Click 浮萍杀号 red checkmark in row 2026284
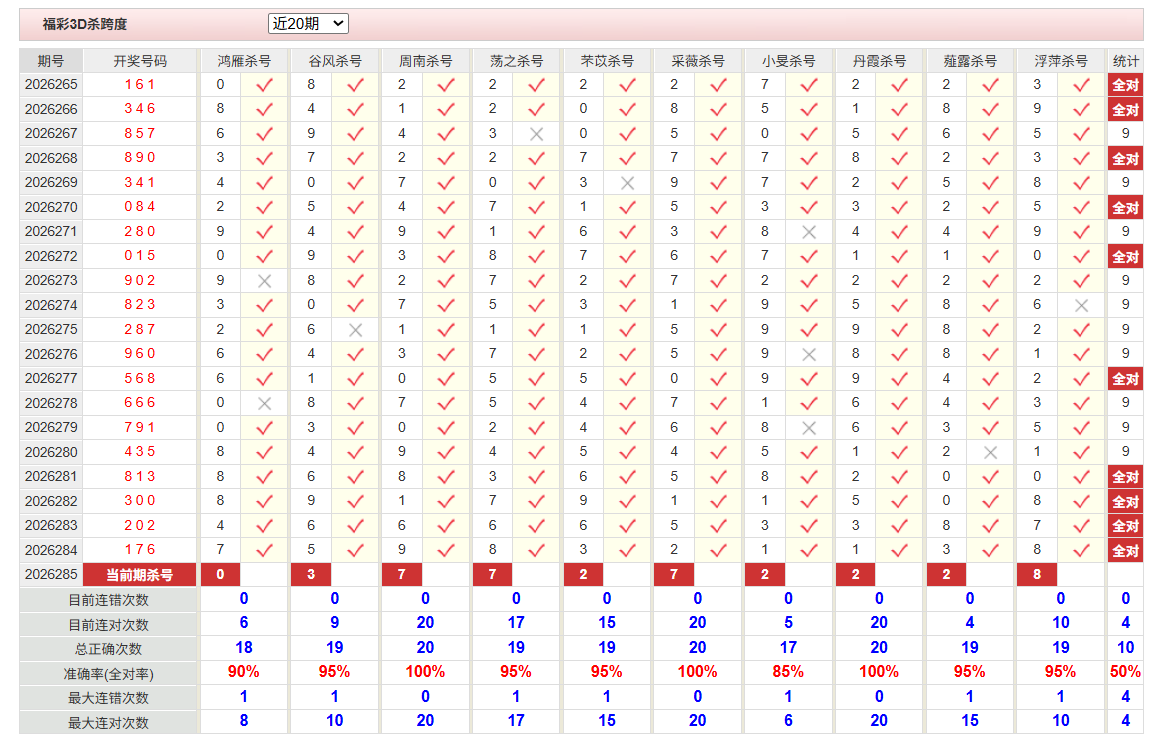Image resolution: width=1160 pixels, height=754 pixels. 1081,550
